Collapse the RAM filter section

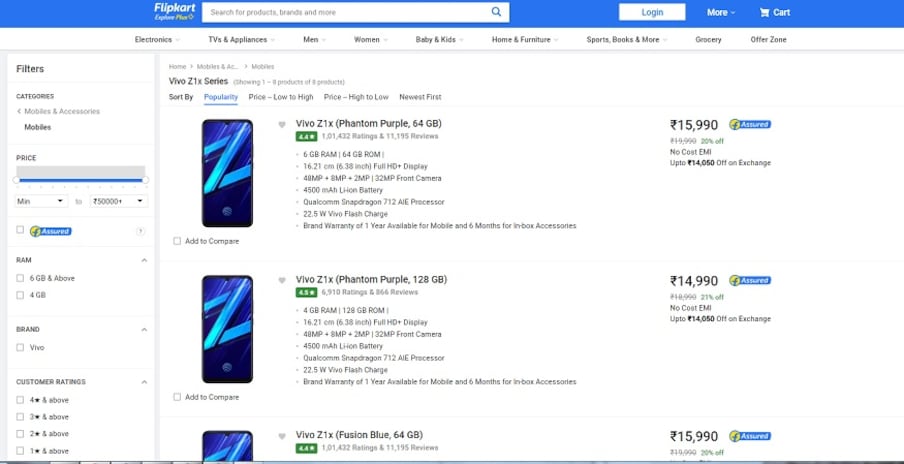pos(144,260)
